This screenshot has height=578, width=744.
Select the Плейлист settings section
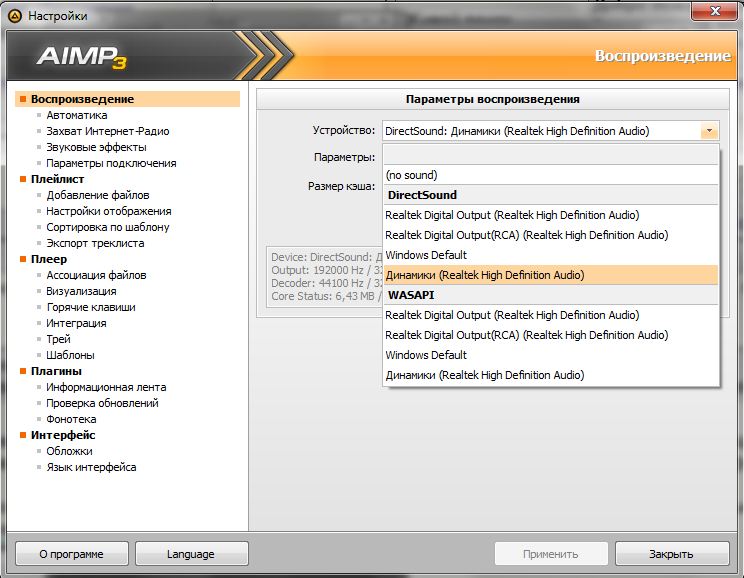pyautogui.click(x=57, y=179)
